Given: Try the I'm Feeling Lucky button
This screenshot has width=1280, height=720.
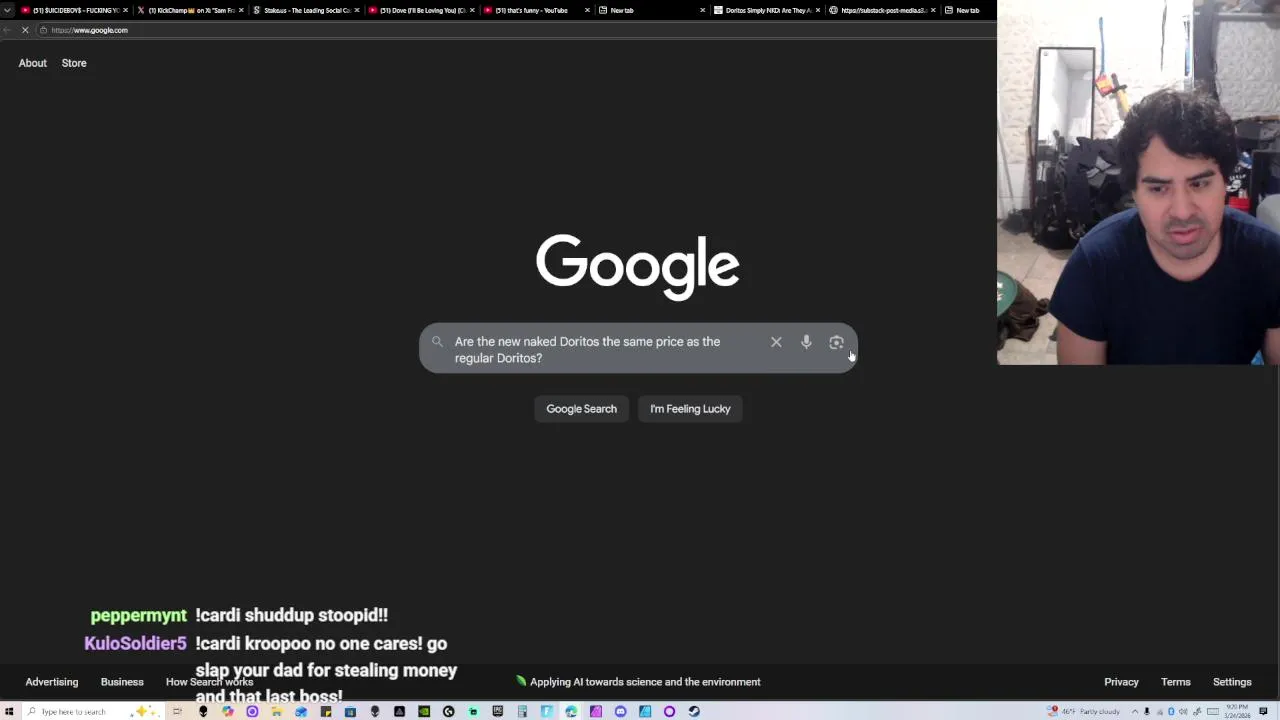Looking at the screenshot, I should pos(690,408).
